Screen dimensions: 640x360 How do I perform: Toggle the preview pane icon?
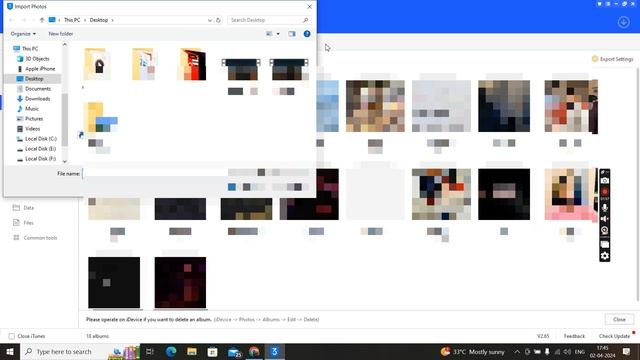(292, 34)
